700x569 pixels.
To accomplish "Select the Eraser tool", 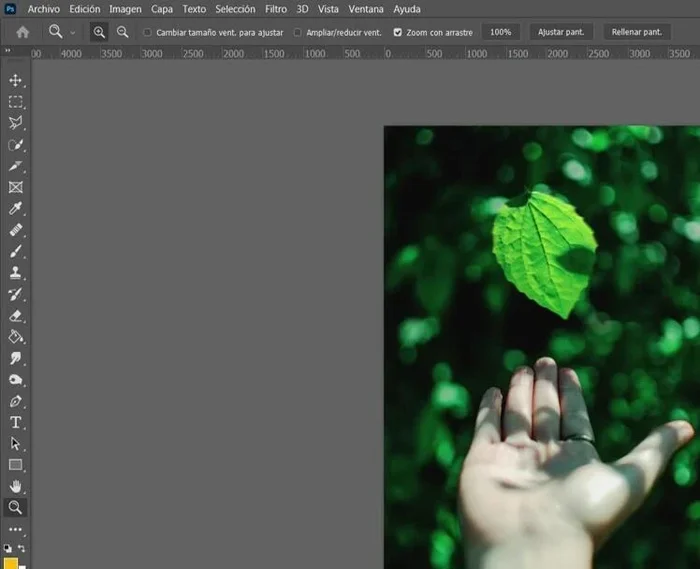I will tap(15, 315).
